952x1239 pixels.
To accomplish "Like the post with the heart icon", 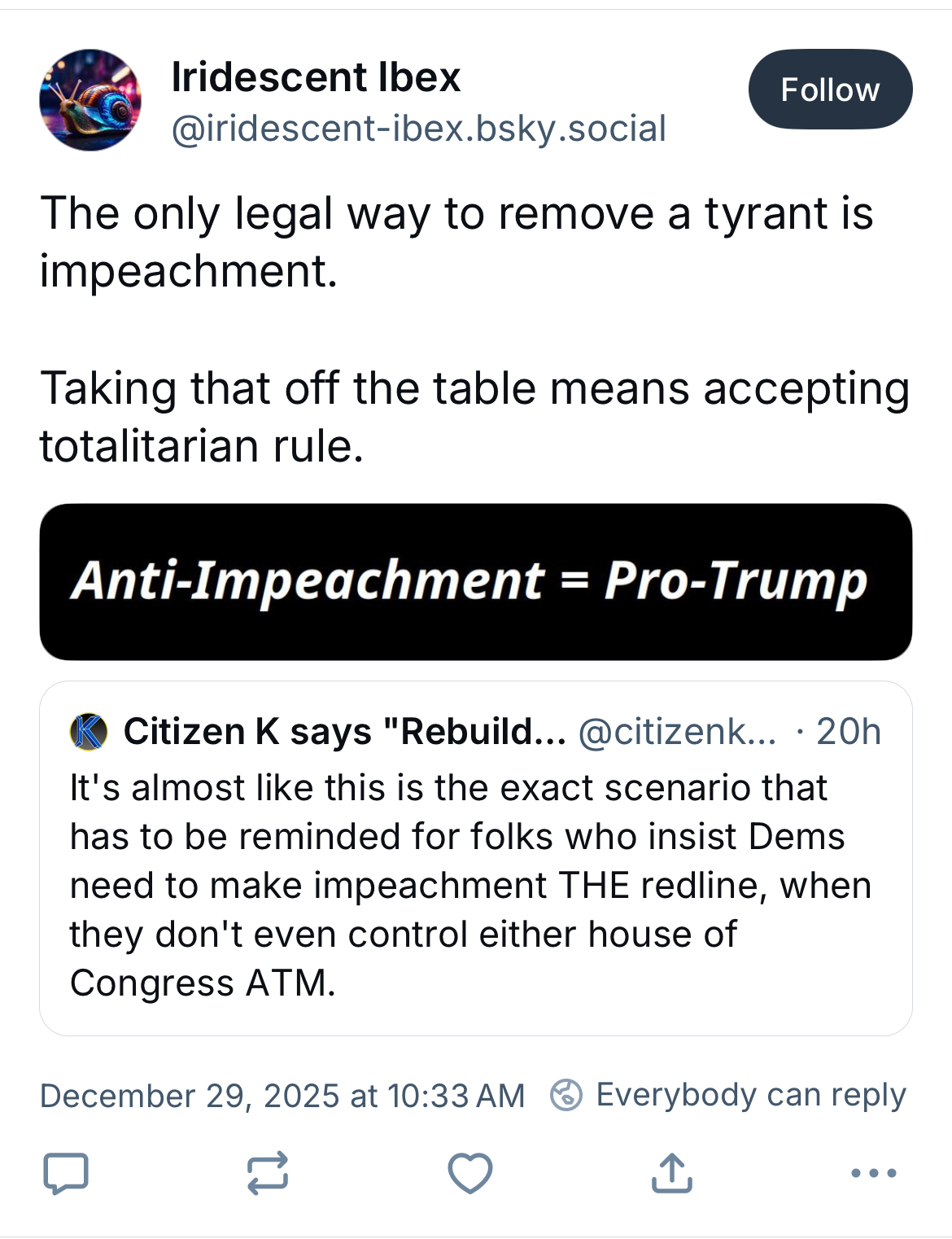I will coord(470,1173).
